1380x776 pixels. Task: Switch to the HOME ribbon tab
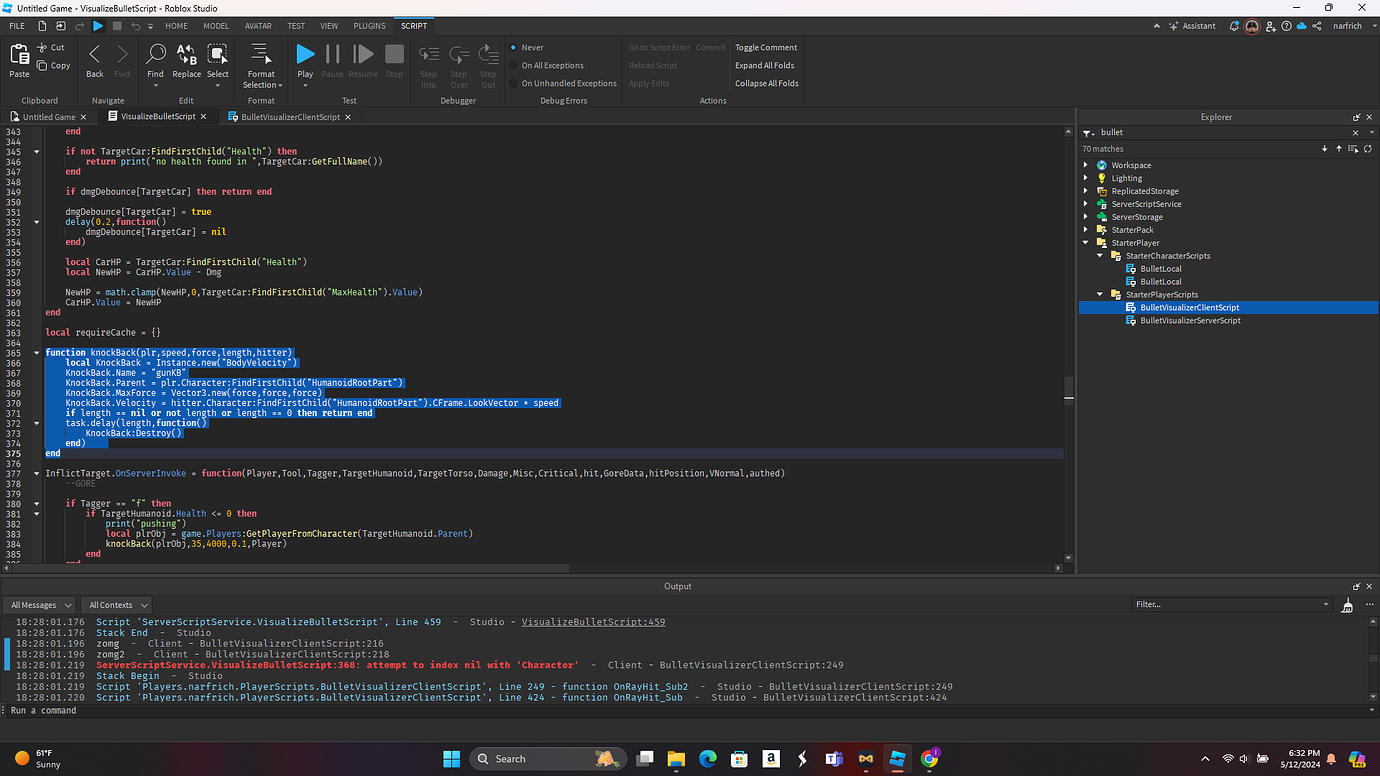176,26
